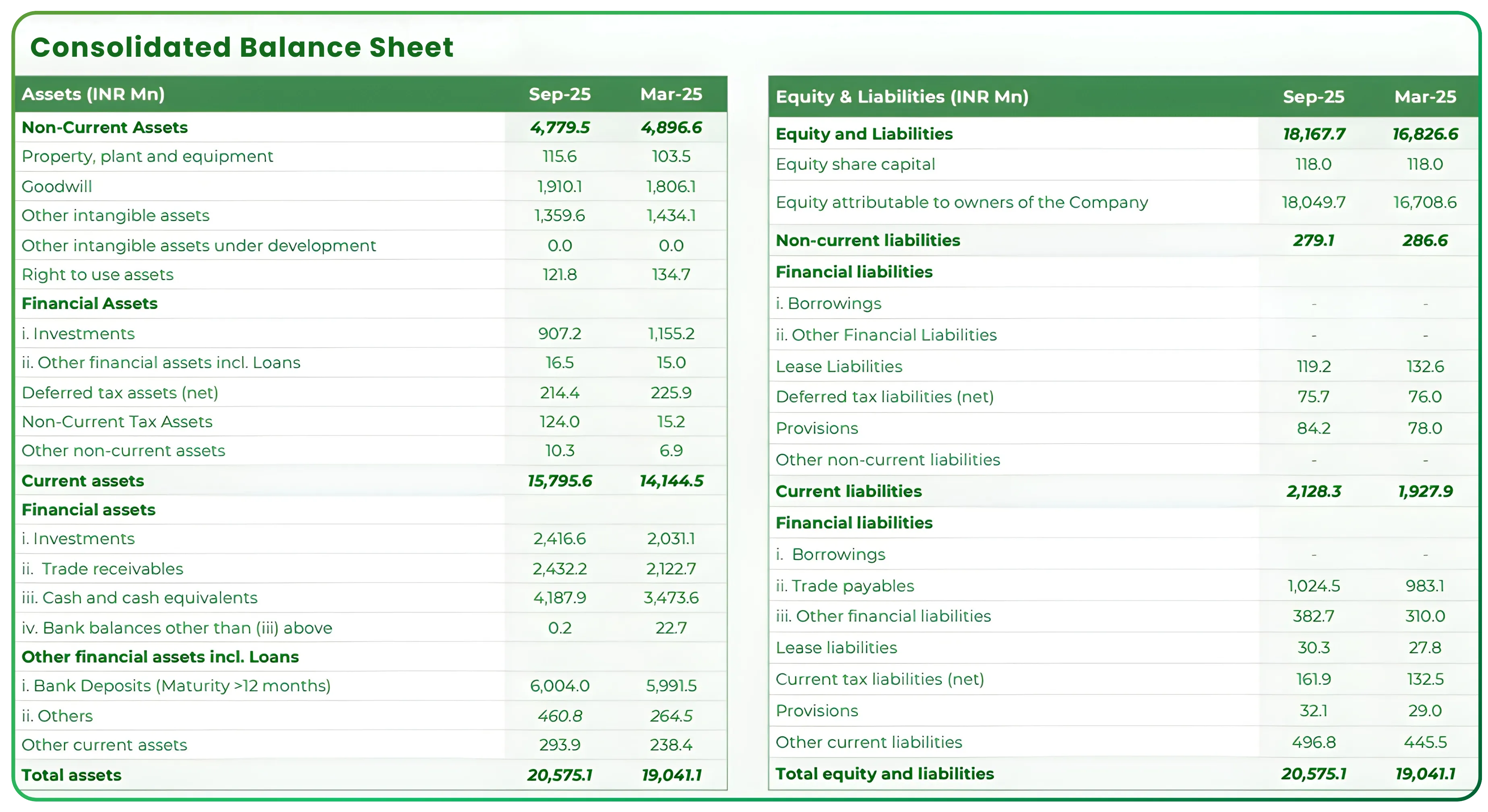
Task: Click the Goodwill row label
Action: (57, 186)
